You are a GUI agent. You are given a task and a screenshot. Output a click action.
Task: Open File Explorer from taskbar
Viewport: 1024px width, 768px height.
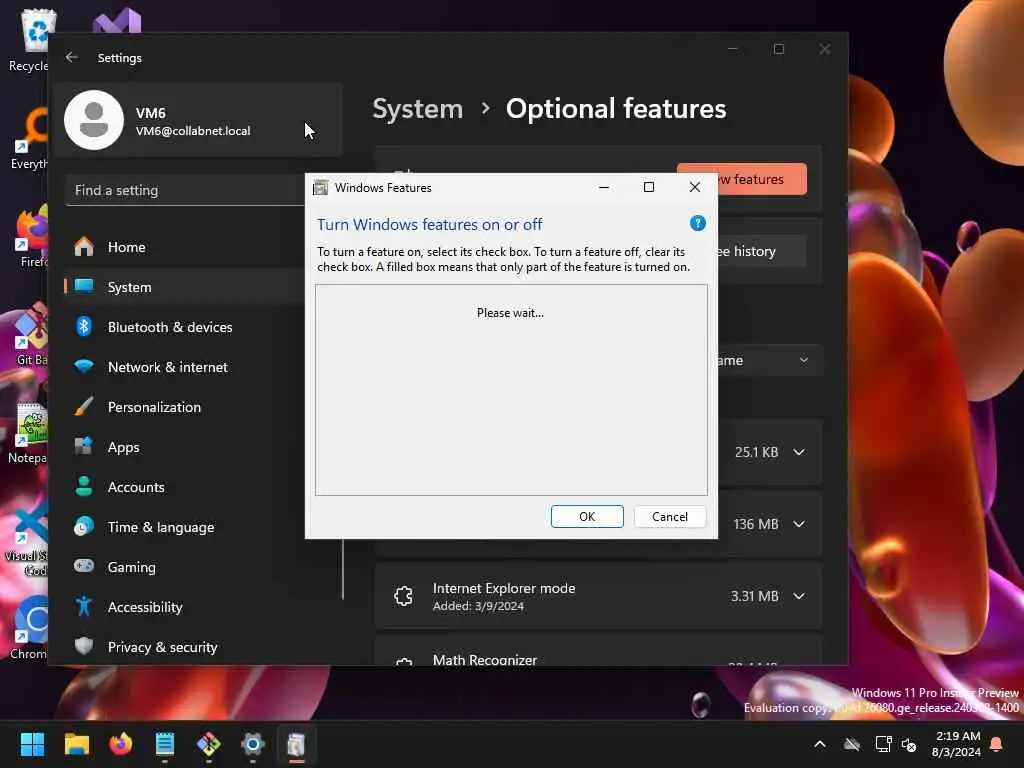[x=76, y=744]
